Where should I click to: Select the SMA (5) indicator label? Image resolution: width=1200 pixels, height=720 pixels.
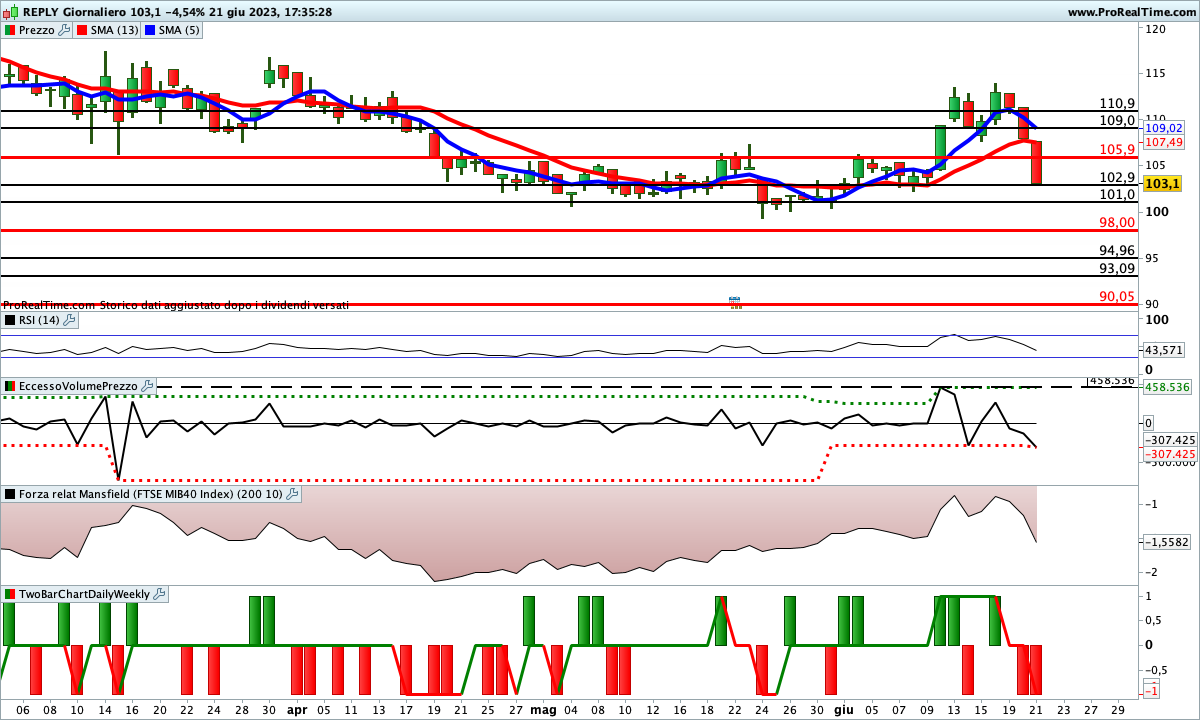pos(179,30)
